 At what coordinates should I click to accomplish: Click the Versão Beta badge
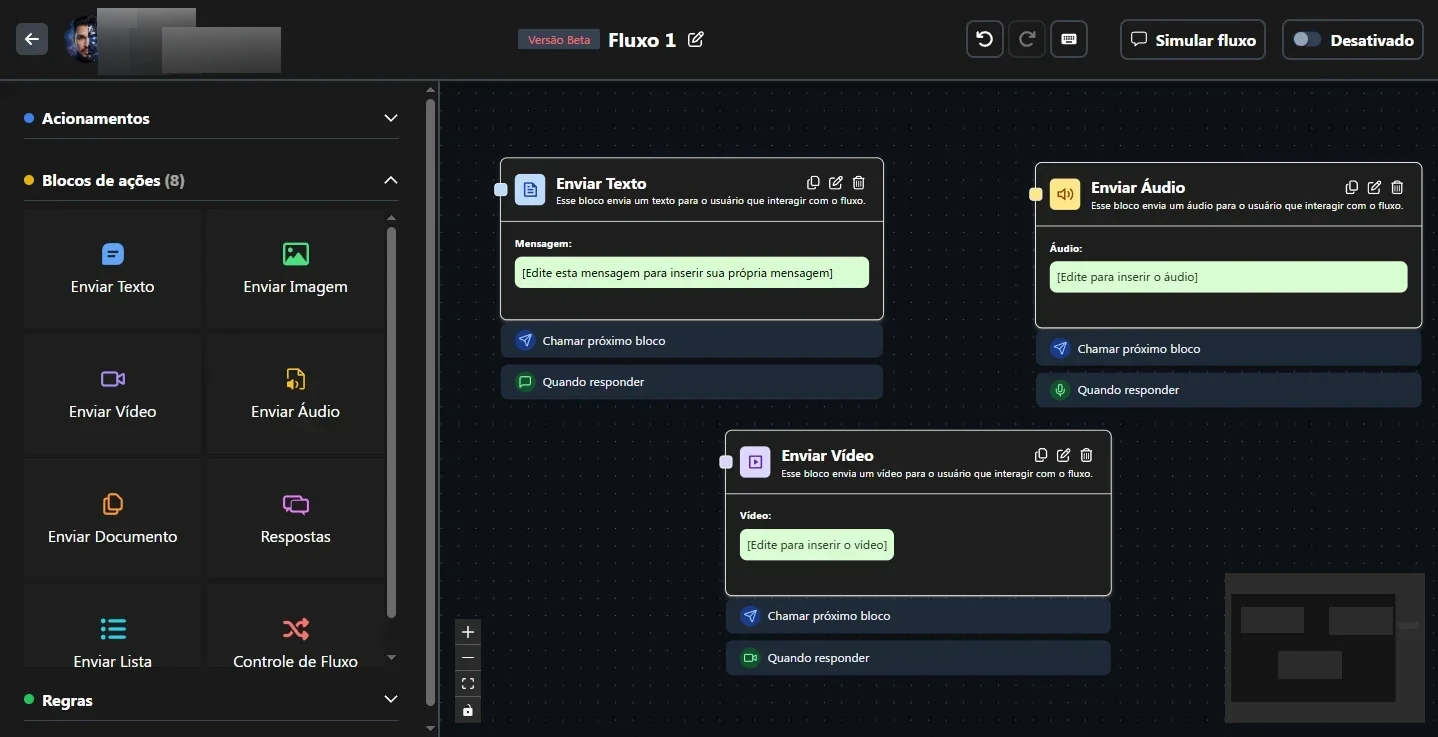(559, 40)
